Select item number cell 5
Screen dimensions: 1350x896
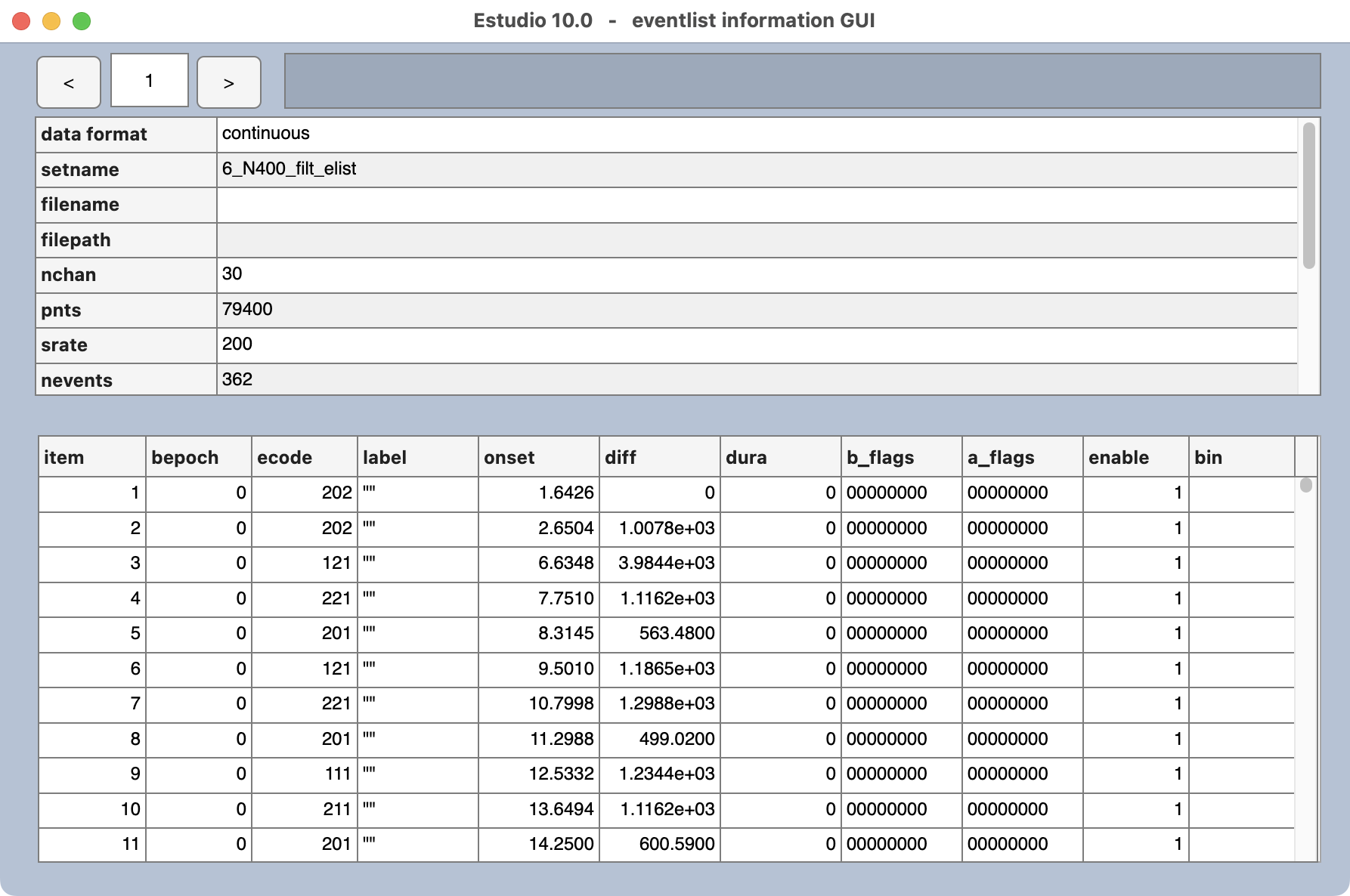pos(92,635)
